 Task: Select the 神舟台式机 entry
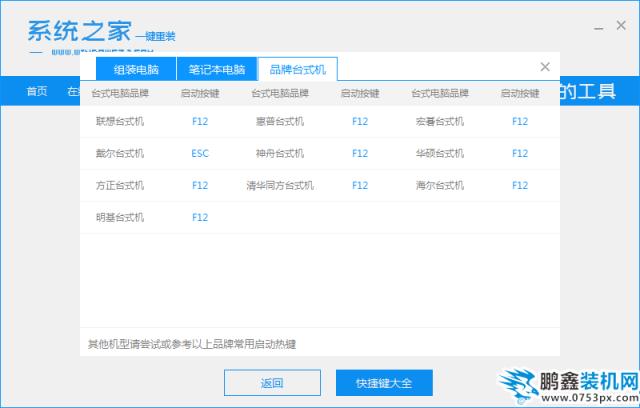point(280,153)
